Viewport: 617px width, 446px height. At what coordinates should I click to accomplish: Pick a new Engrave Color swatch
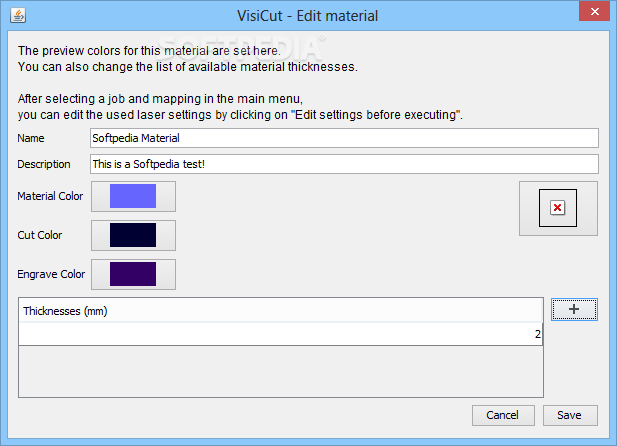(x=133, y=274)
